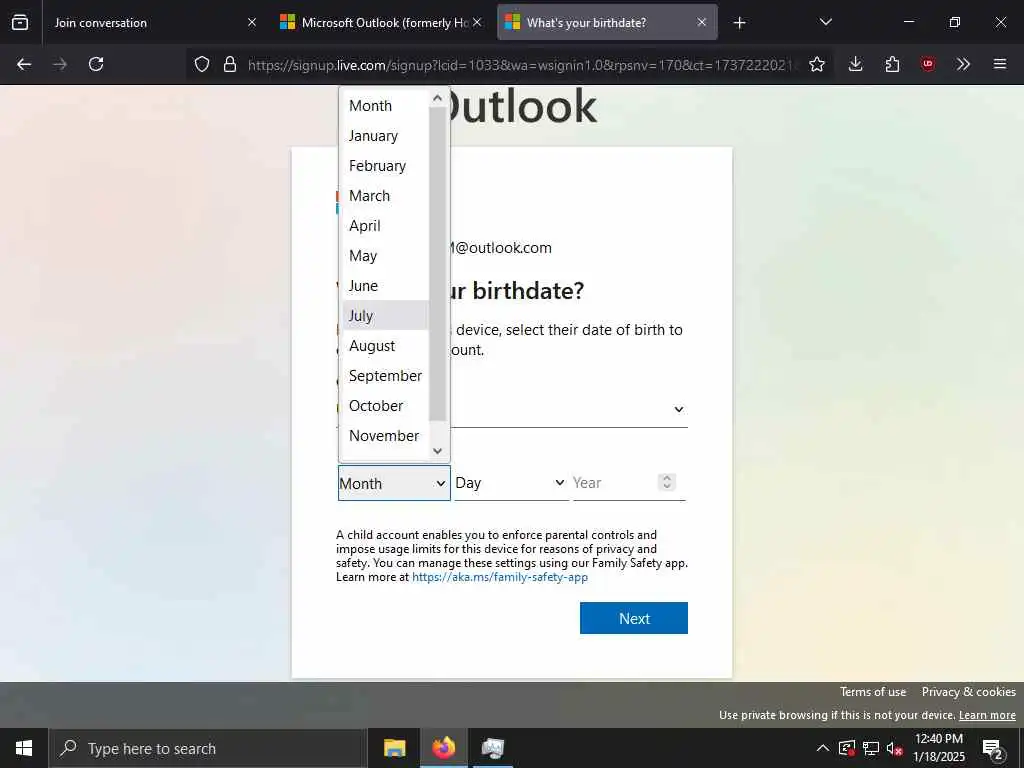The height and width of the screenshot is (768, 1024).
Task: Close the Join conversation tab
Action: click(252, 22)
